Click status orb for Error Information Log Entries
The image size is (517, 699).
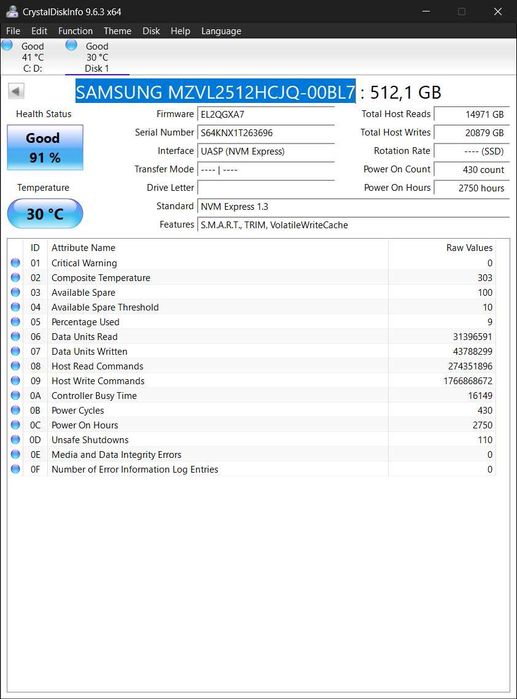click(x=16, y=469)
